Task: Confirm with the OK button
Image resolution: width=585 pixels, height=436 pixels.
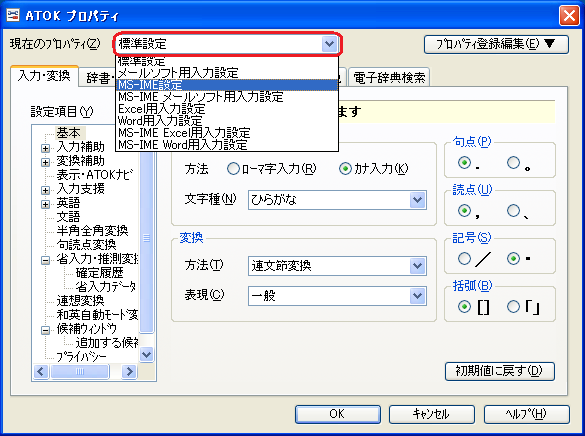Action: pos(338,414)
